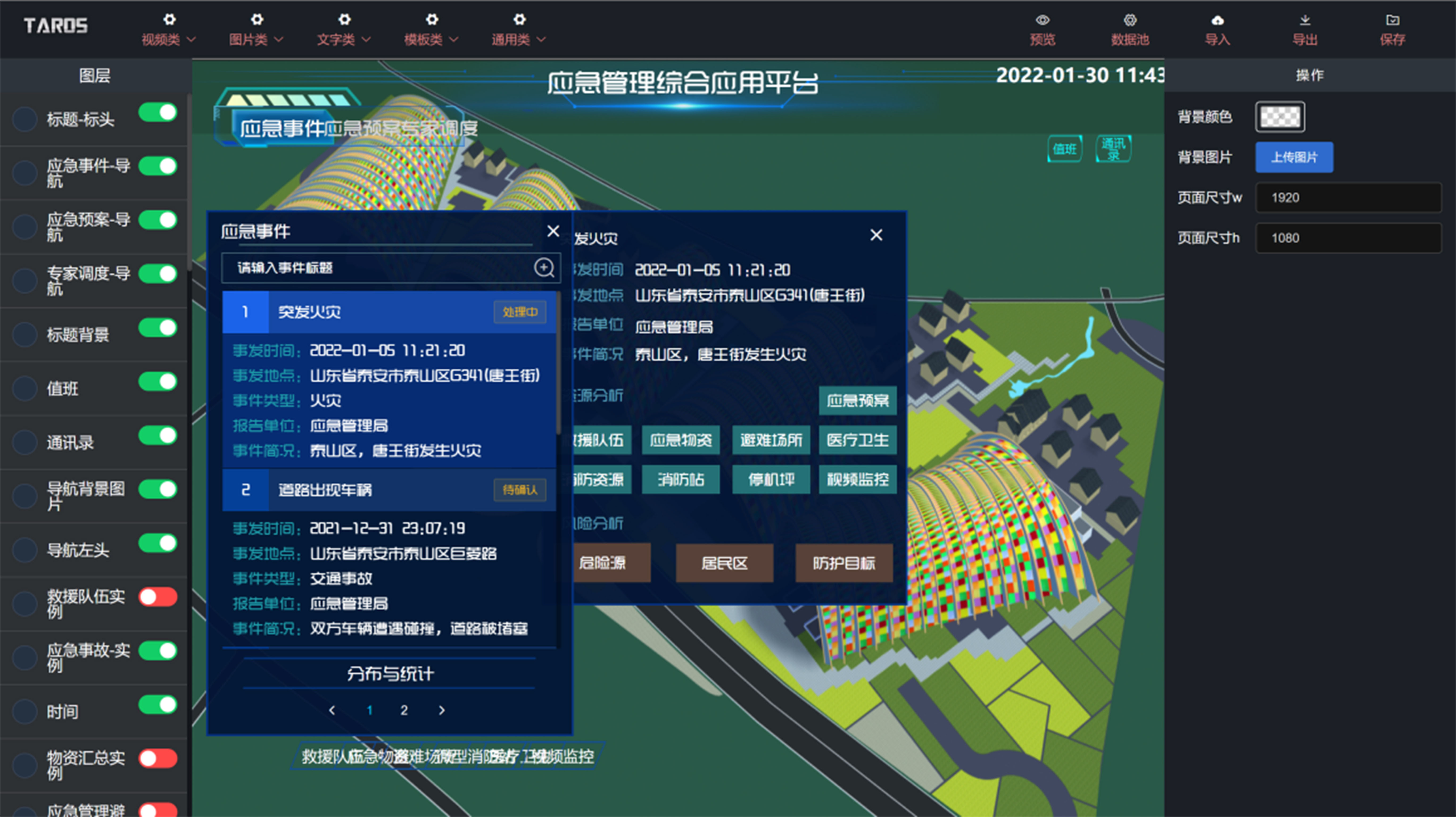The width and height of the screenshot is (1456, 817).
Task: Disable the 应急预案-导航 layer switch
Action: (x=158, y=220)
